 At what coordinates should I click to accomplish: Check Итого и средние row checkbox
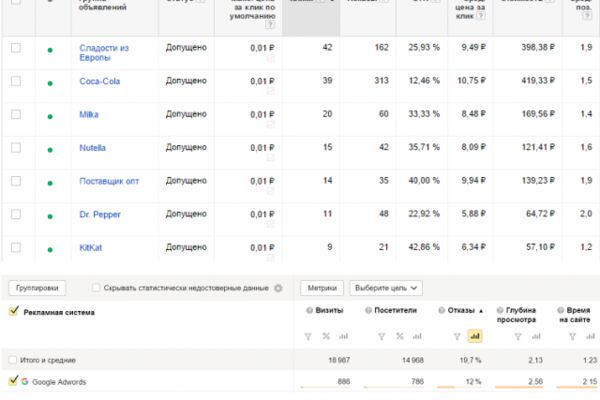pyautogui.click(x=13, y=360)
